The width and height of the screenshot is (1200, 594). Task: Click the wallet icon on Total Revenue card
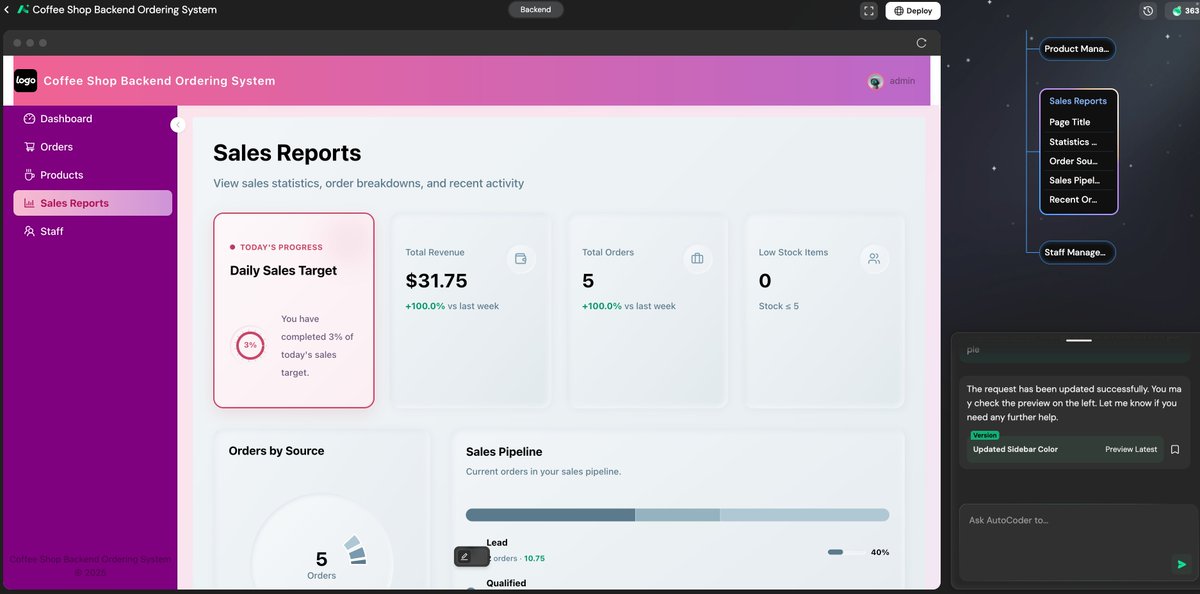[x=520, y=259]
